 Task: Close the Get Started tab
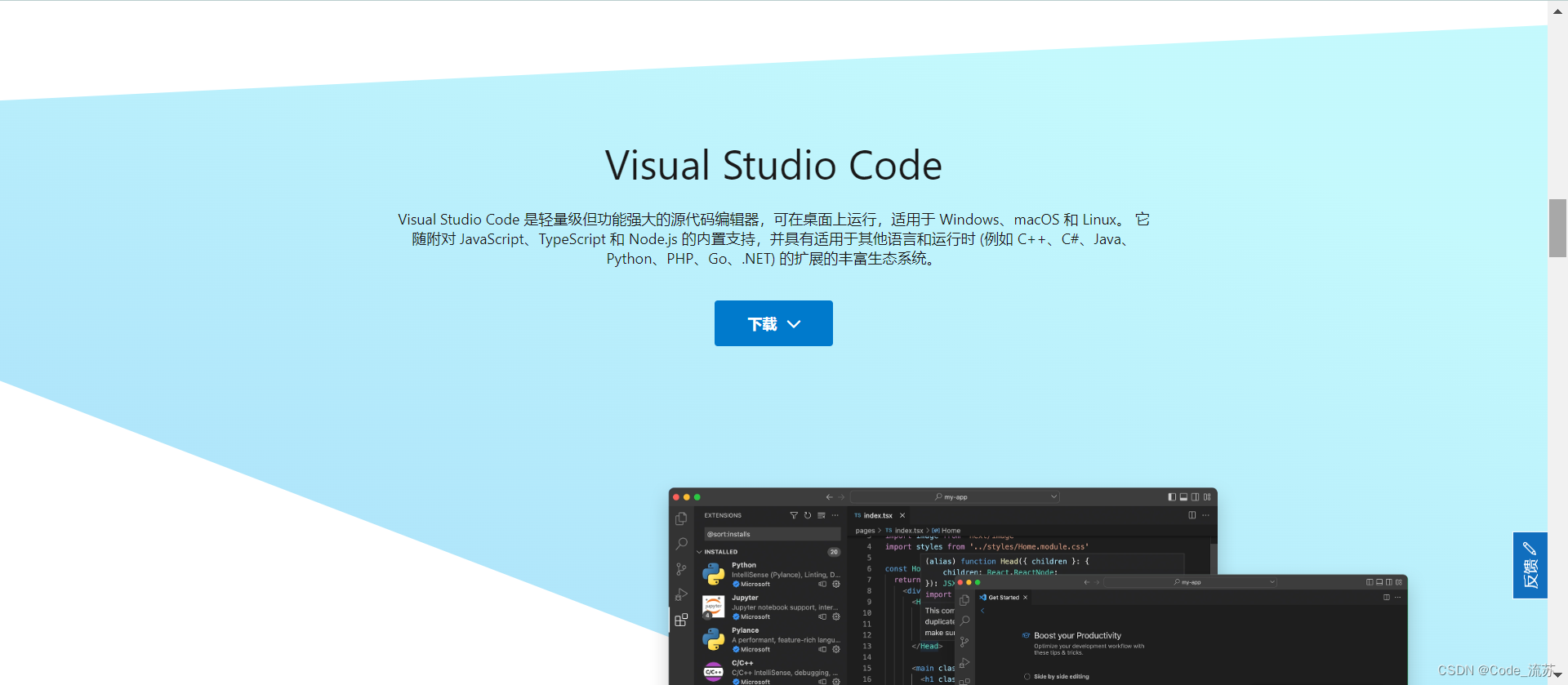pos(1026,598)
